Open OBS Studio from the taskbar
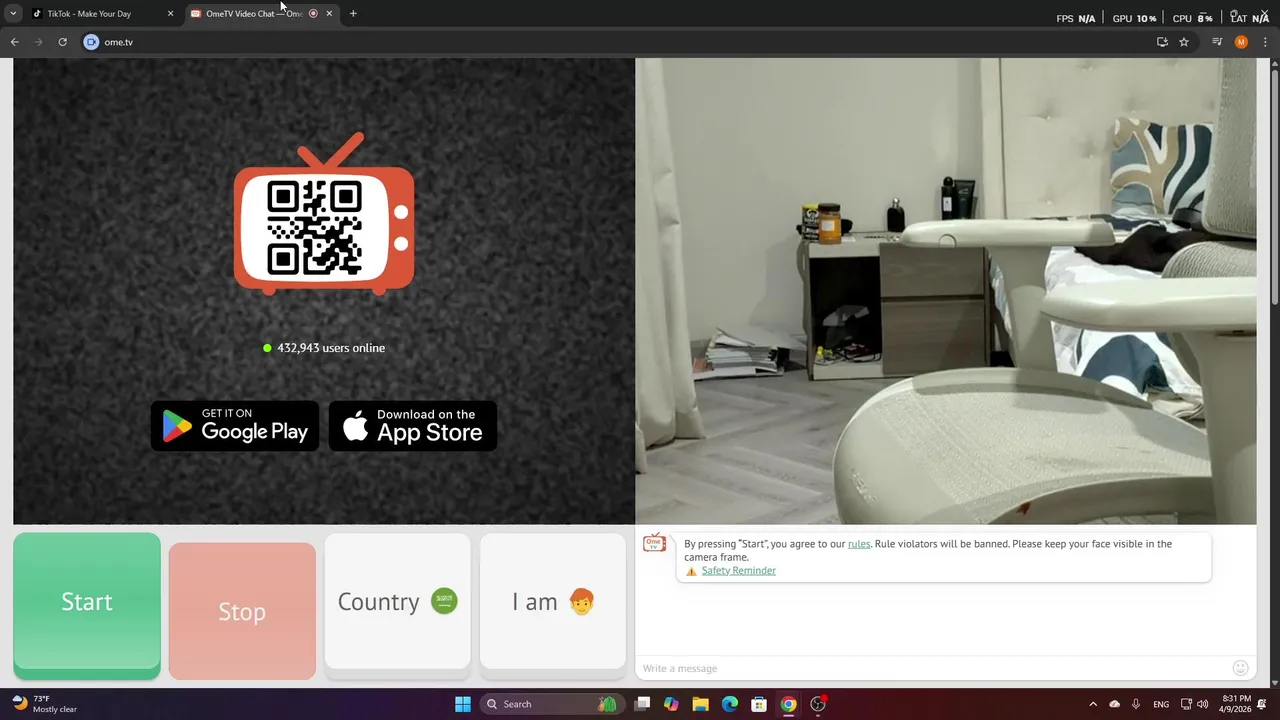Viewport: 1280px width, 720px height. click(818, 704)
